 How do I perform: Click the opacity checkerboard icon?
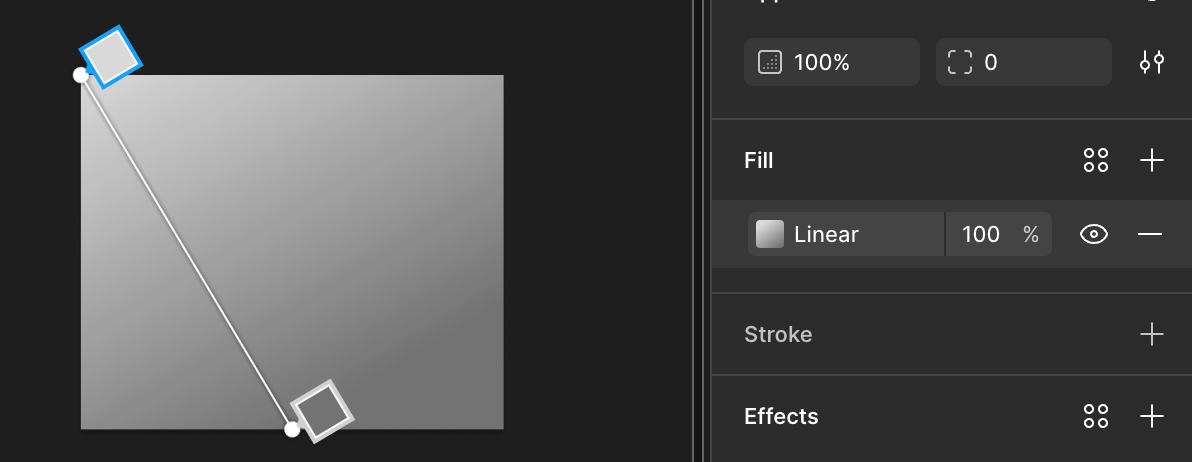click(770, 62)
